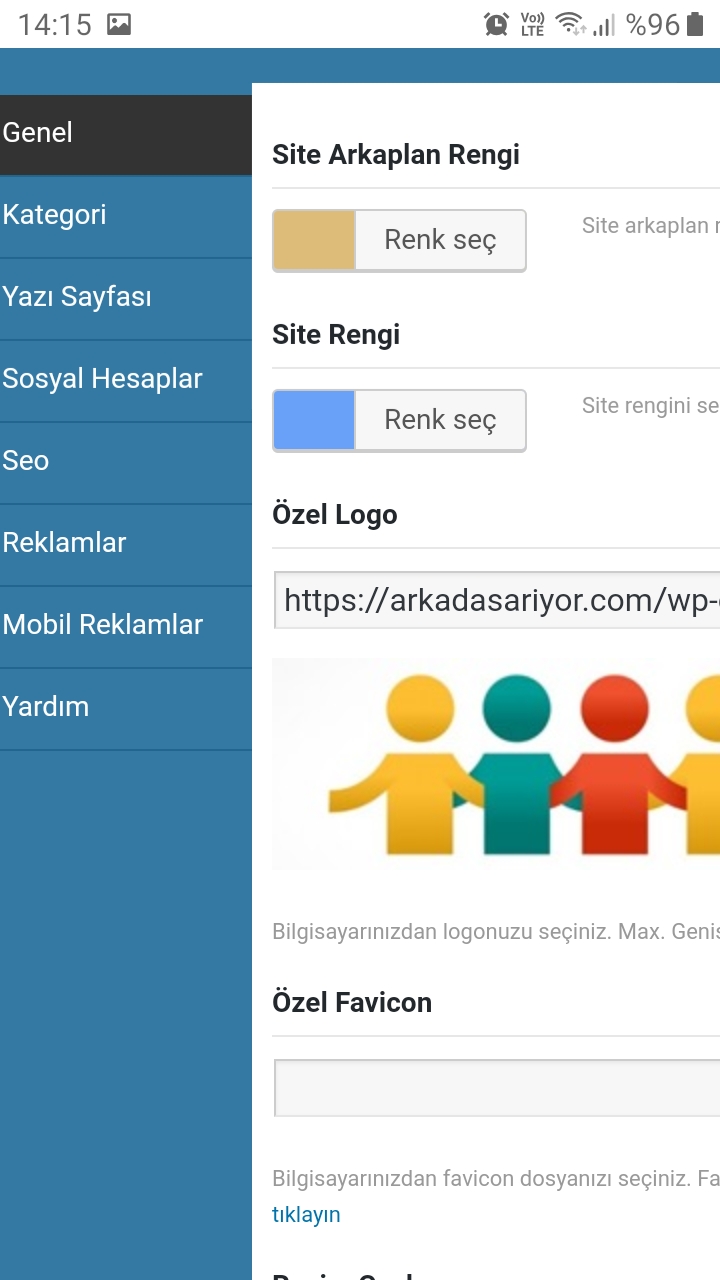Focus the empty Özel Favicon field
Image resolution: width=720 pixels, height=1280 pixels.
[x=497, y=1088]
